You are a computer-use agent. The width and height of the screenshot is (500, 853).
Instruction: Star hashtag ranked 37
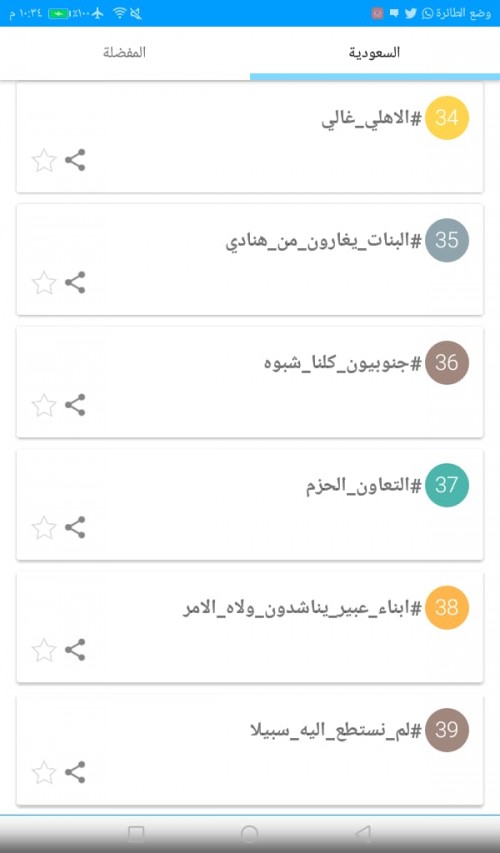click(x=44, y=527)
